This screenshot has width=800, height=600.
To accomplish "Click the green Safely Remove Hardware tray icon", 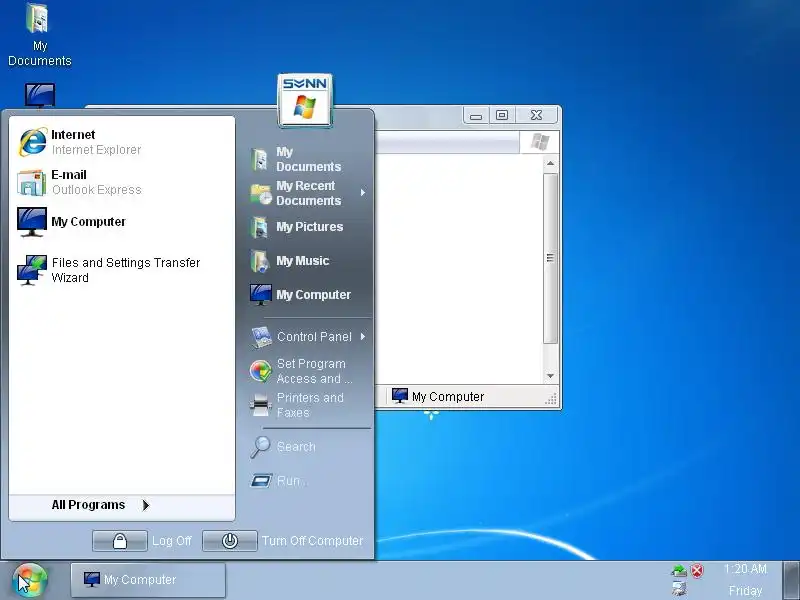I will pos(679,570).
